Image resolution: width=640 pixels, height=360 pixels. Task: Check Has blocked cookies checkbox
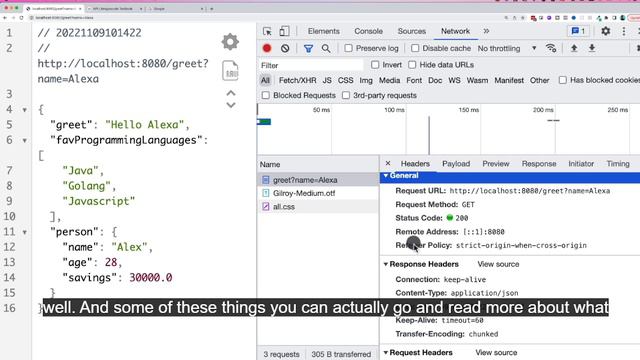[x=562, y=80]
